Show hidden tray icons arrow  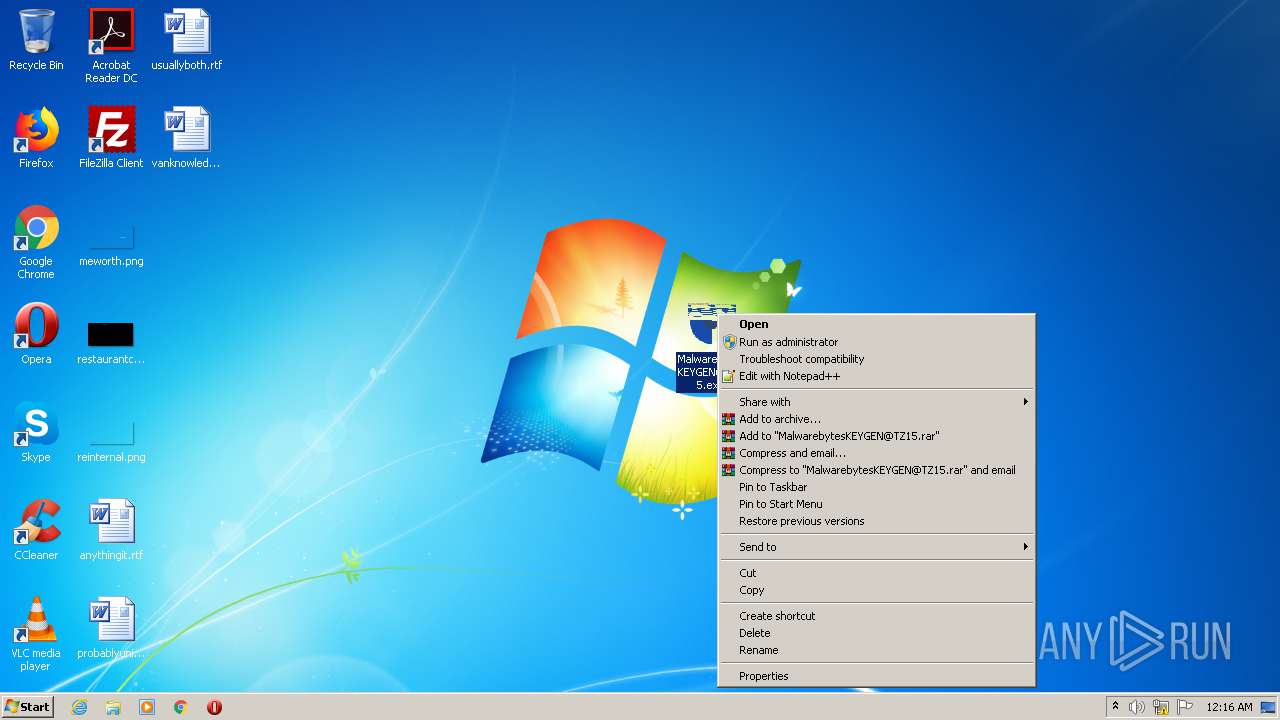1115,707
